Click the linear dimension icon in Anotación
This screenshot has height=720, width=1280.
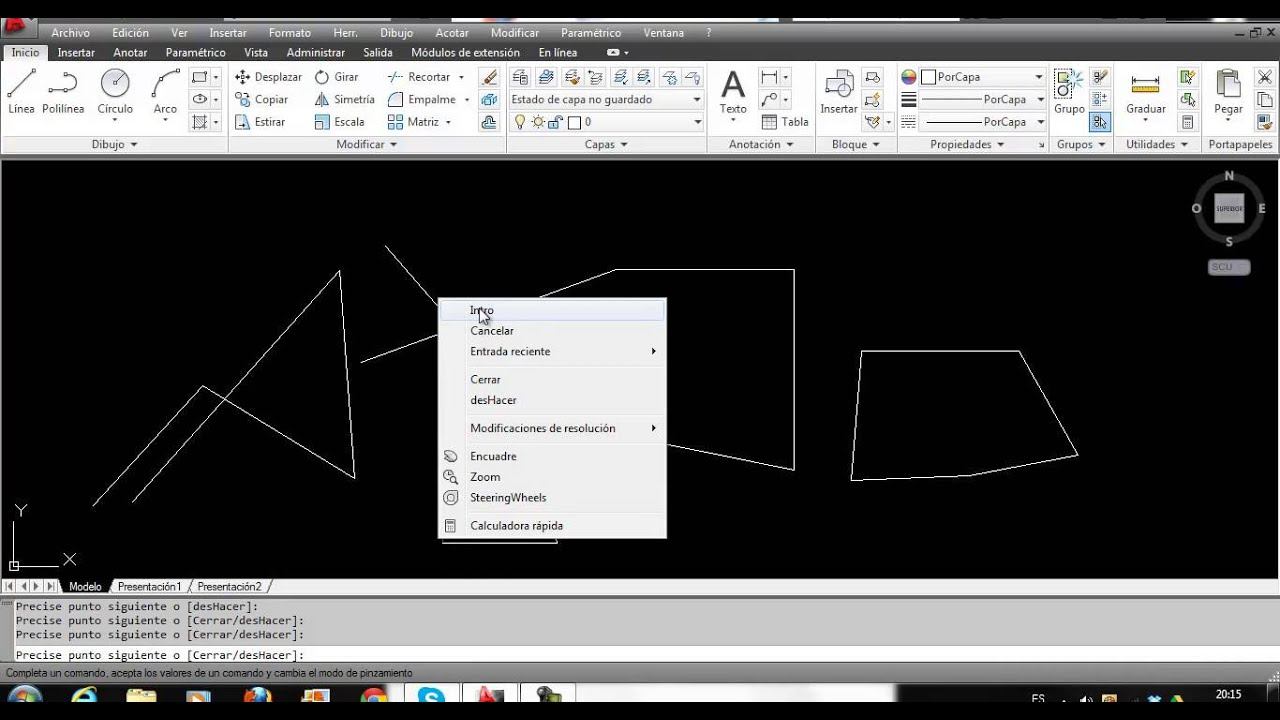pyautogui.click(x=769, y=77)
